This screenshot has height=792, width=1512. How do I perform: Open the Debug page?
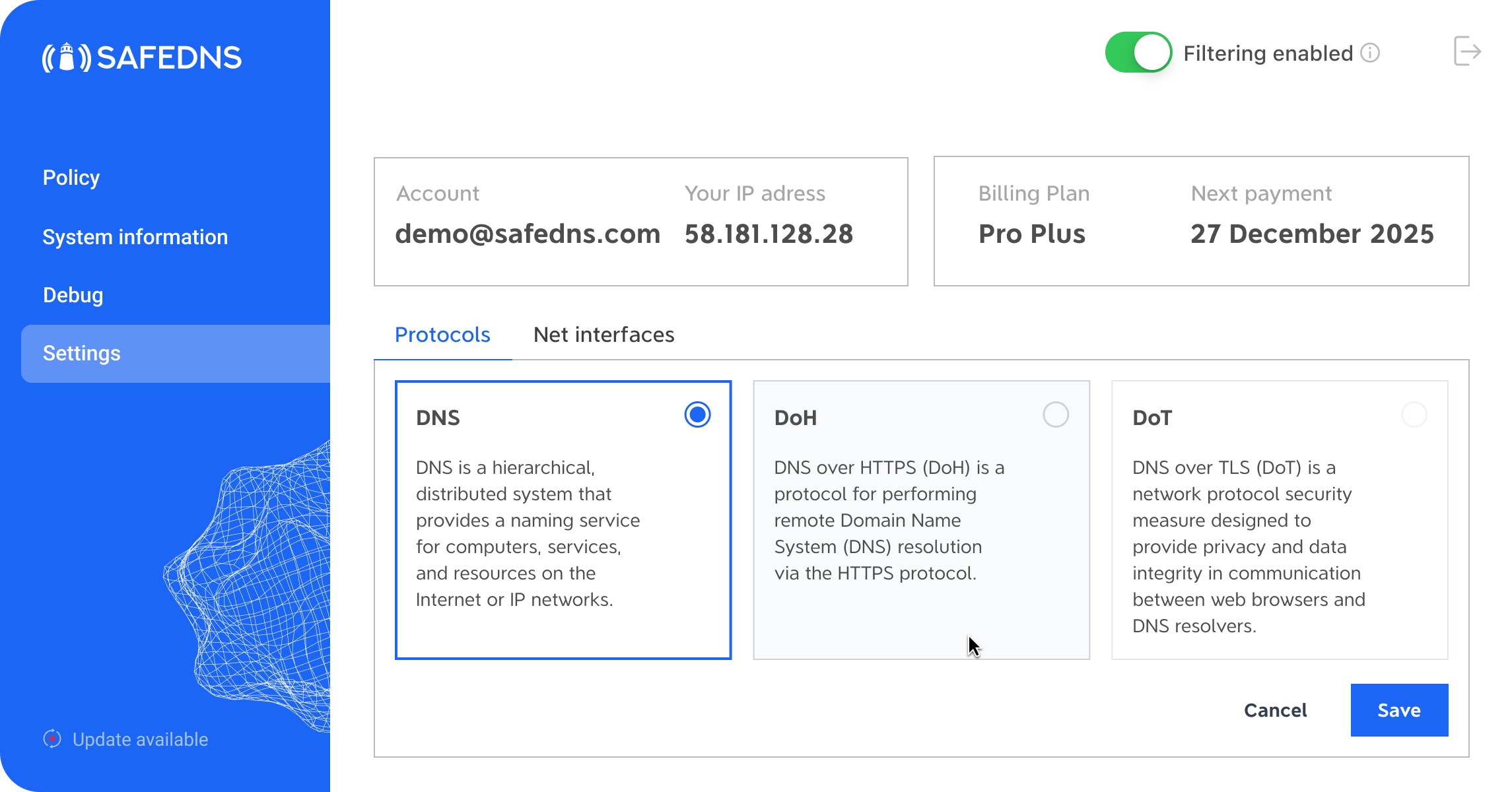click(x=73, y=295)
